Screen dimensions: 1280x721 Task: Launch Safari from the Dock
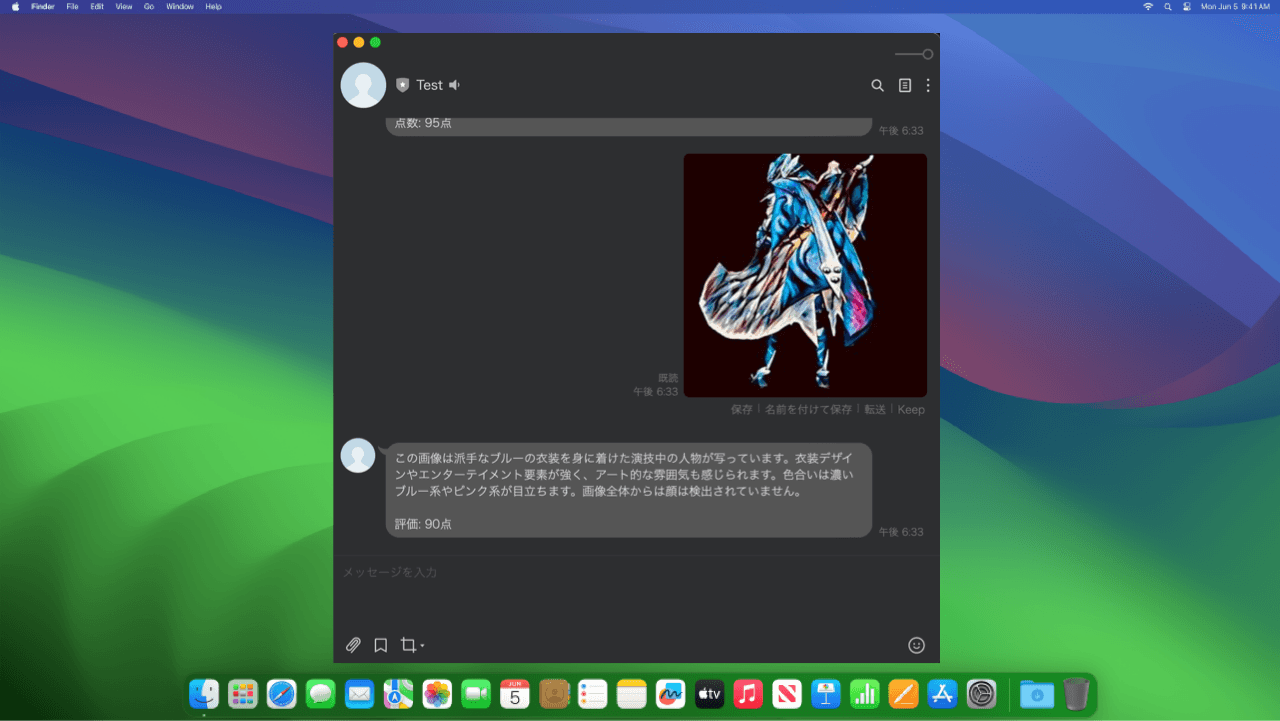click(282, 693)
